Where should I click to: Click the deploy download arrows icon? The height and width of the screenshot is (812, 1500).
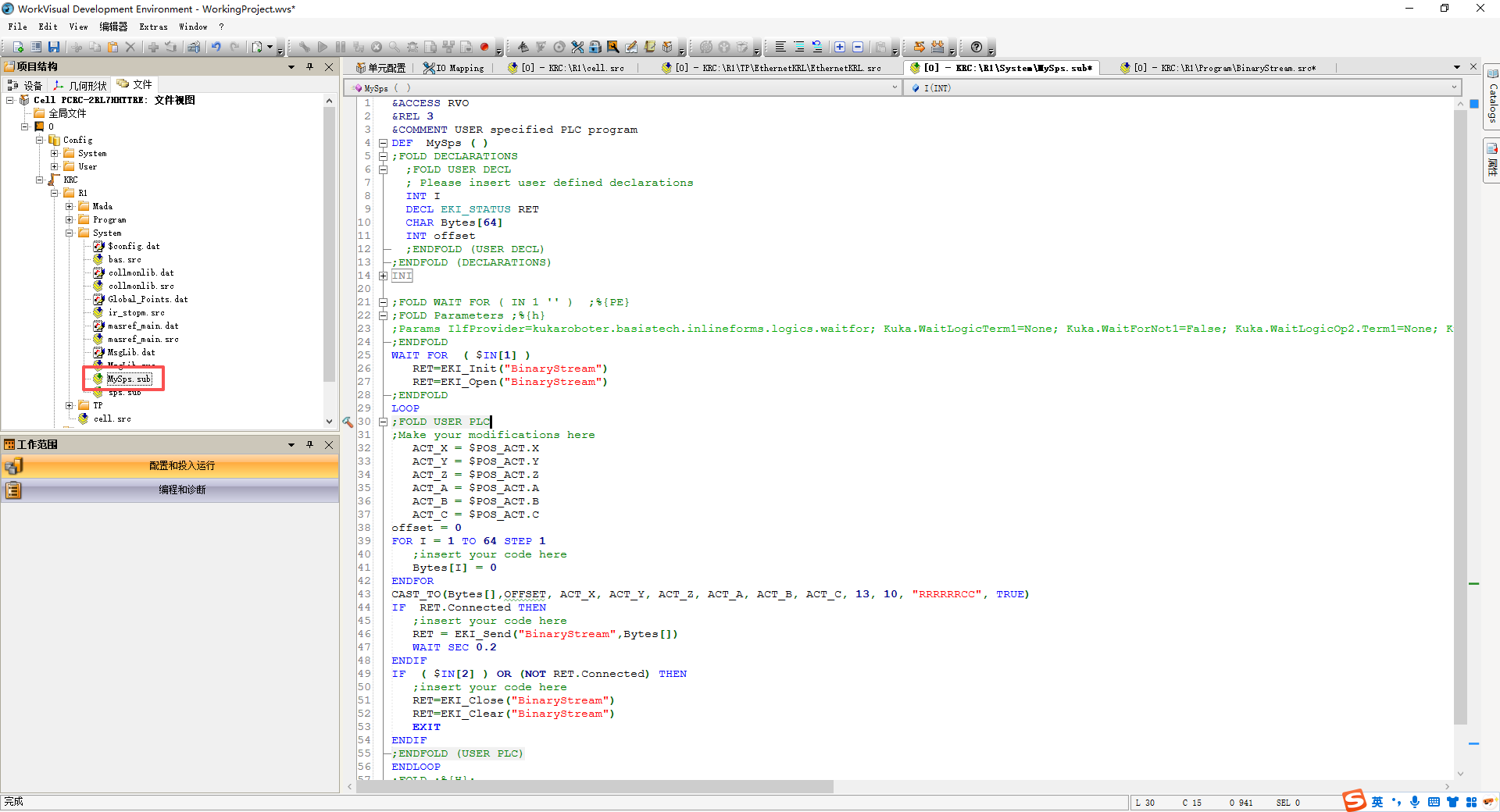[x=937, y=48]
